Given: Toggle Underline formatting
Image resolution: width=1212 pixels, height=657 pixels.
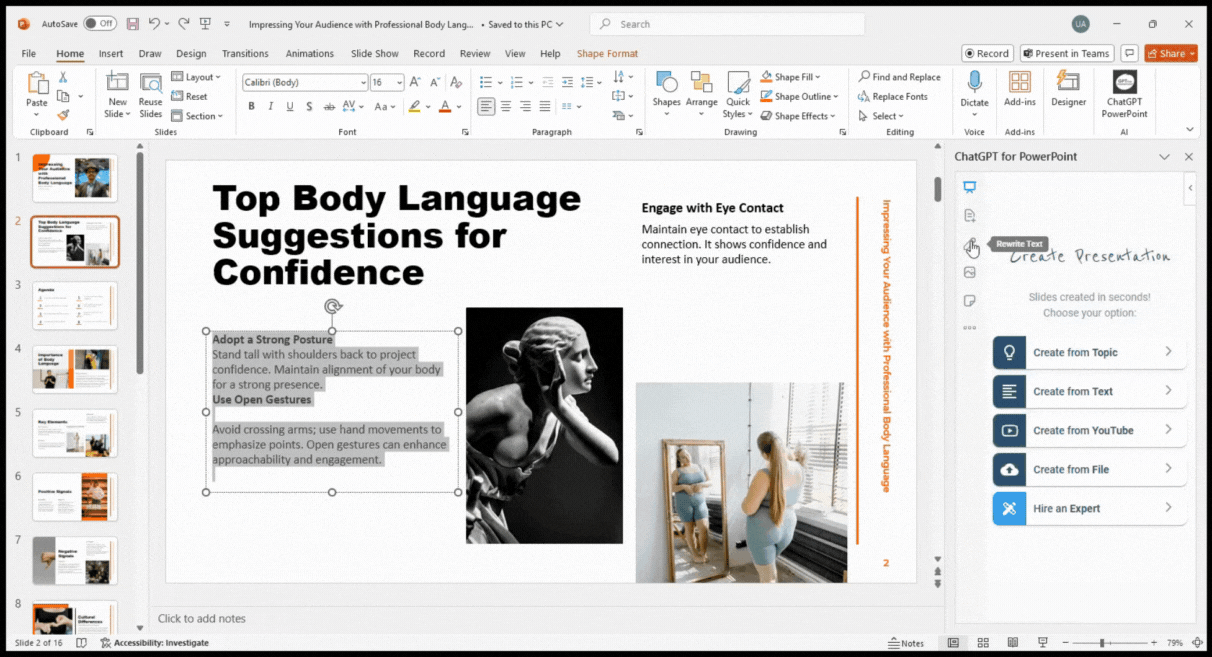Looking at the screenshot, I should coord(290,106).
